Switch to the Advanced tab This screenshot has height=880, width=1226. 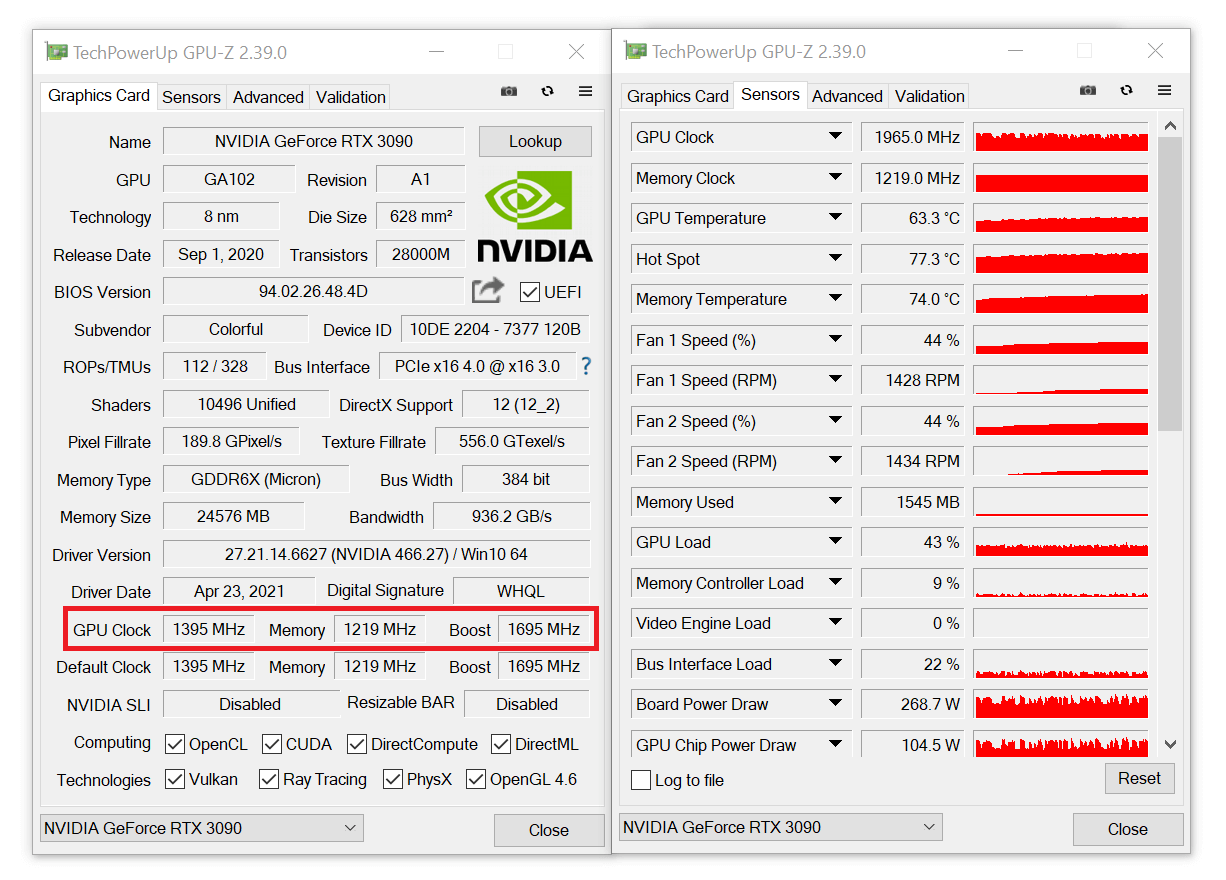click(267, 96)
